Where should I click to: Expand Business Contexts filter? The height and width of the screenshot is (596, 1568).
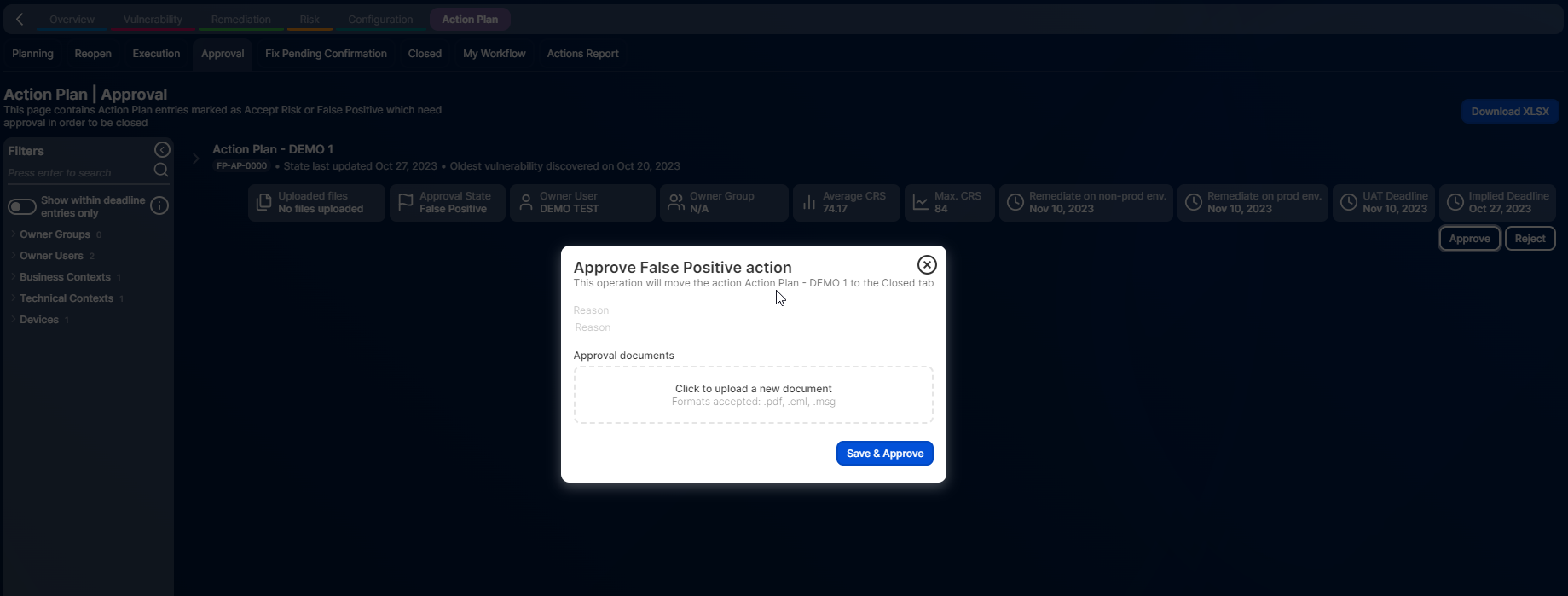(x=65, y=277)
